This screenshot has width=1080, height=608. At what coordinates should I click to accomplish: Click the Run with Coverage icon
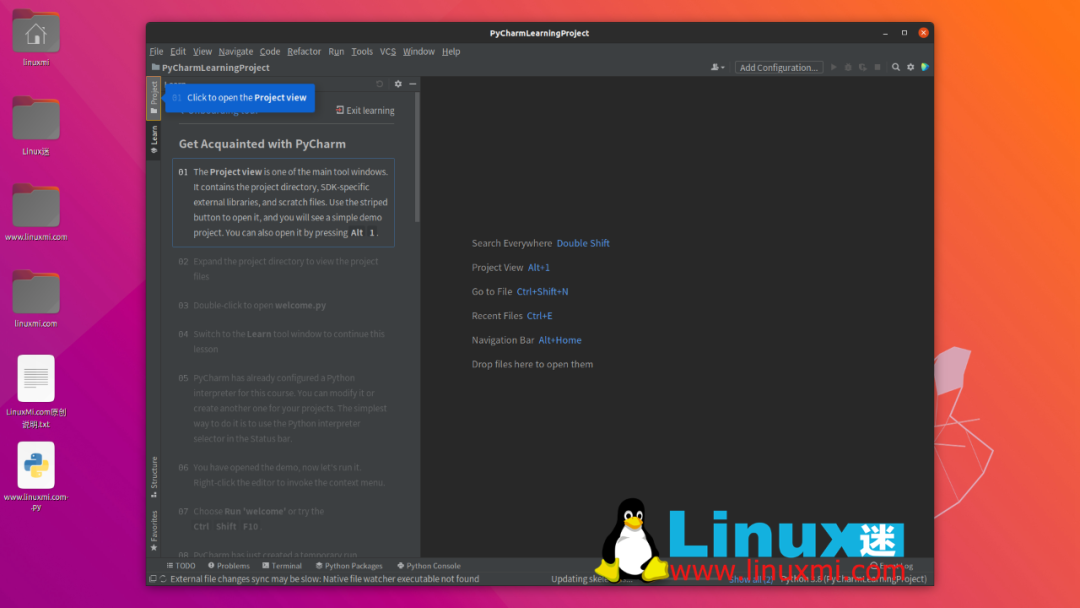[x=862, y=67]
